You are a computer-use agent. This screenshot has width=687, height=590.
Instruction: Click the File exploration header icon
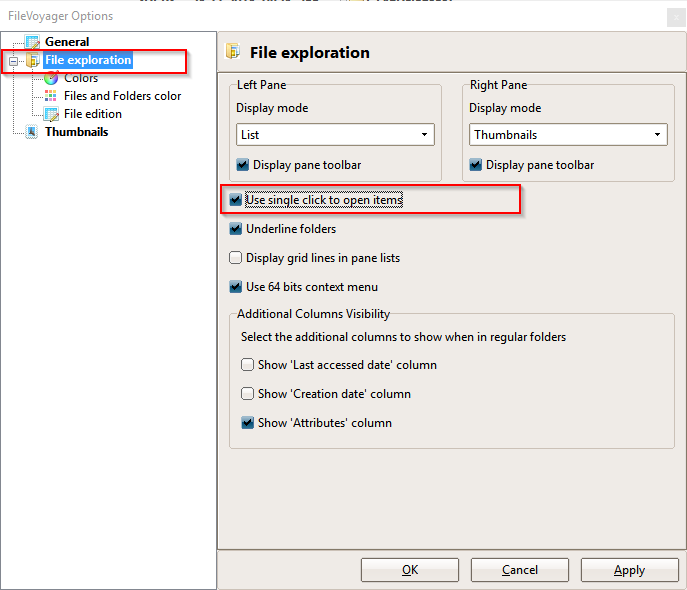[x=233, y=52]
